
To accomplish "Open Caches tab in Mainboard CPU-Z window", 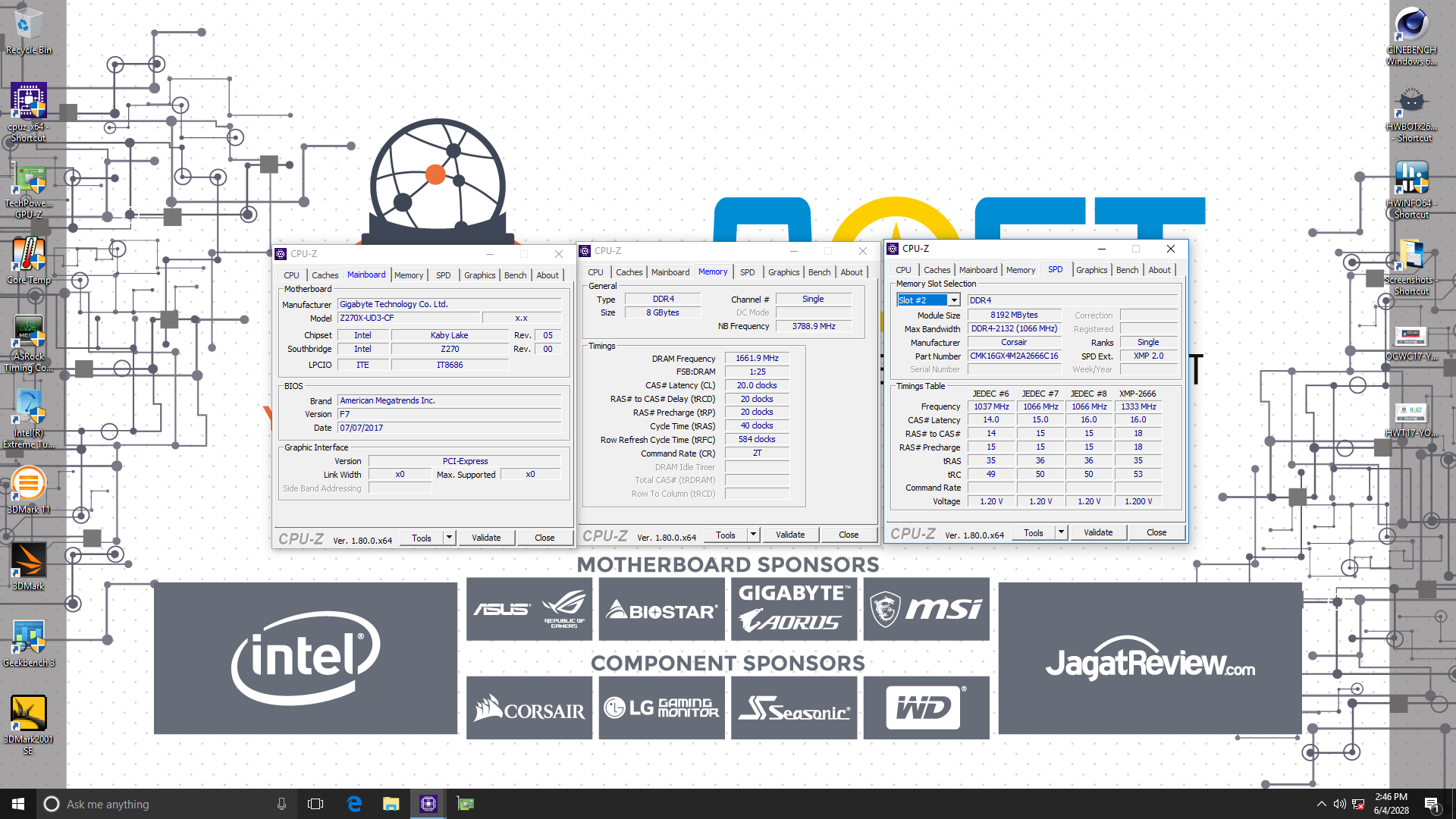I will (x=325, y=275).
